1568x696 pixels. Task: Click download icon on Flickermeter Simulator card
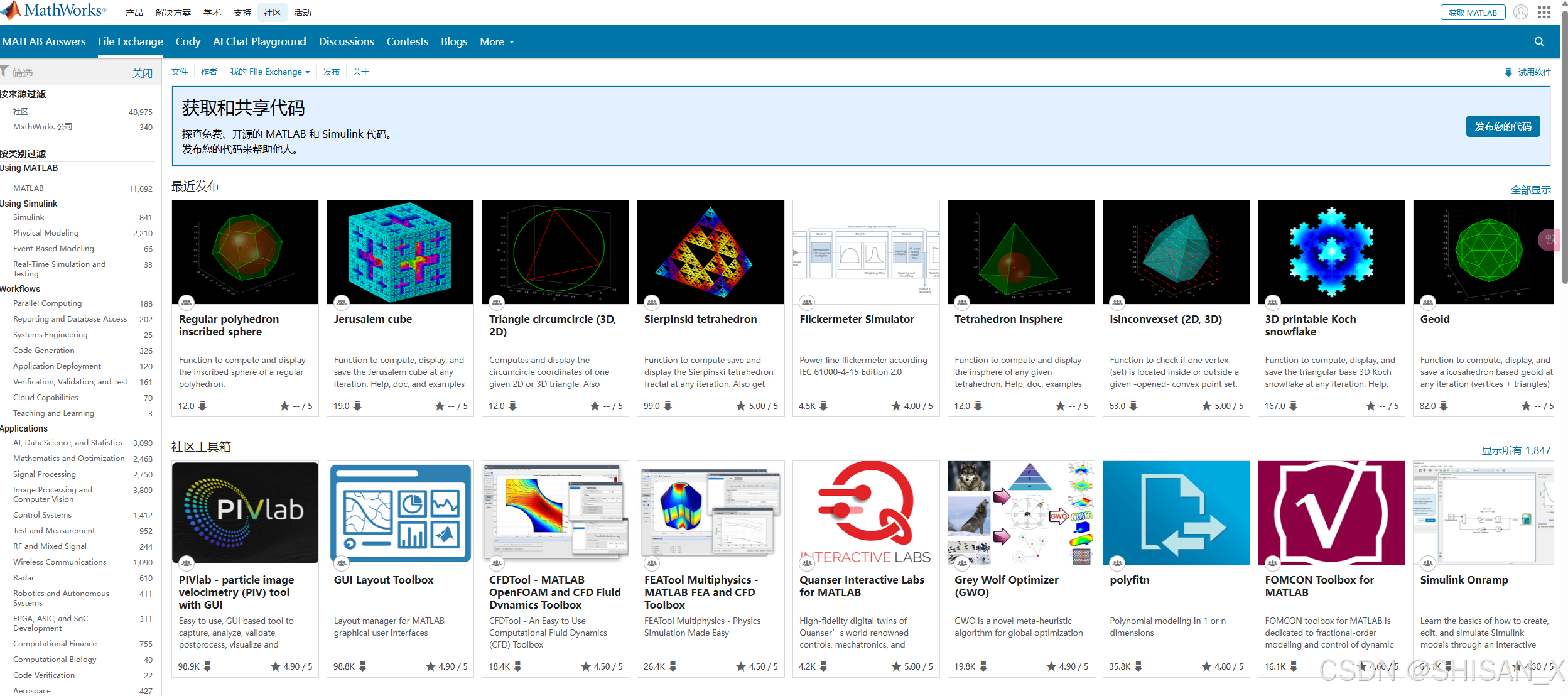coord(823,406)
